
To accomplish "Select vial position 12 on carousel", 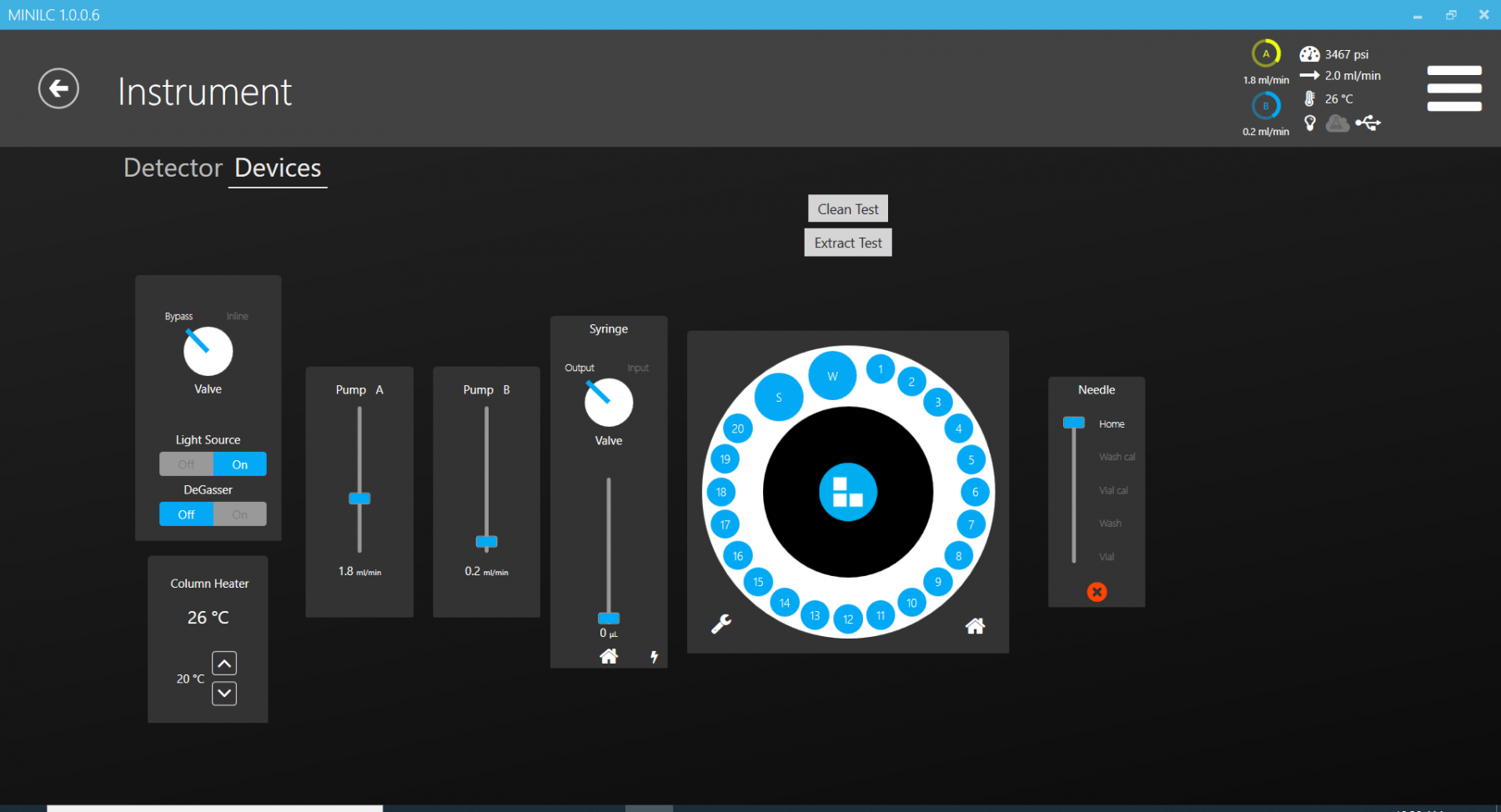I will click(x=848, y=619).
